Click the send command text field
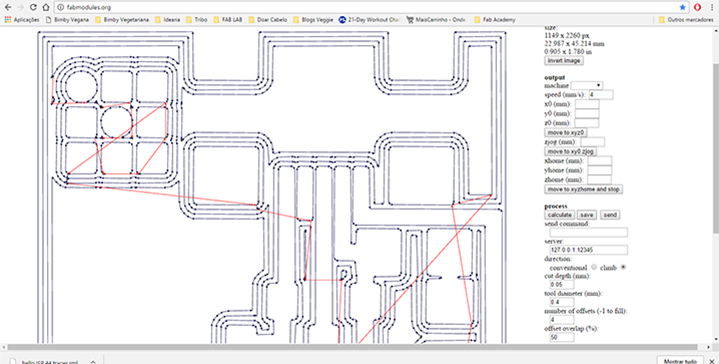719x364 pixels. [x=588, y=232]
